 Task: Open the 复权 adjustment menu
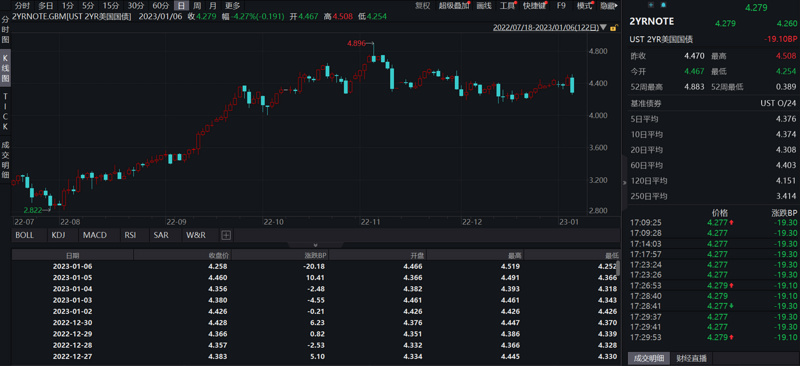coord(422,6)
